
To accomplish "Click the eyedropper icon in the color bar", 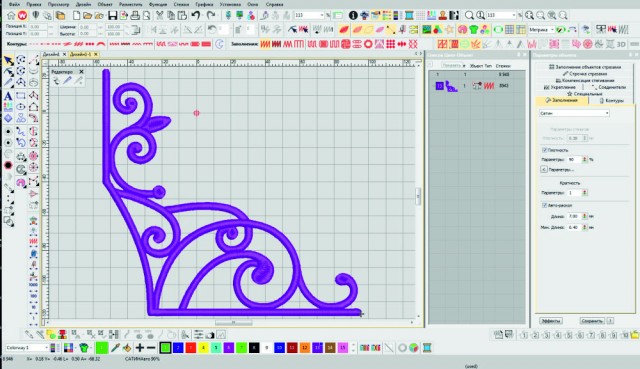I will pos(116,348).
